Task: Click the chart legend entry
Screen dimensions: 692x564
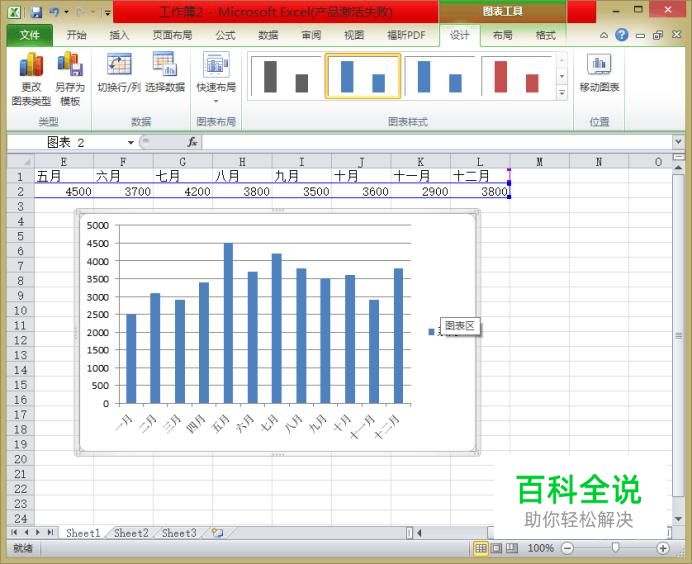Action: 444,332
